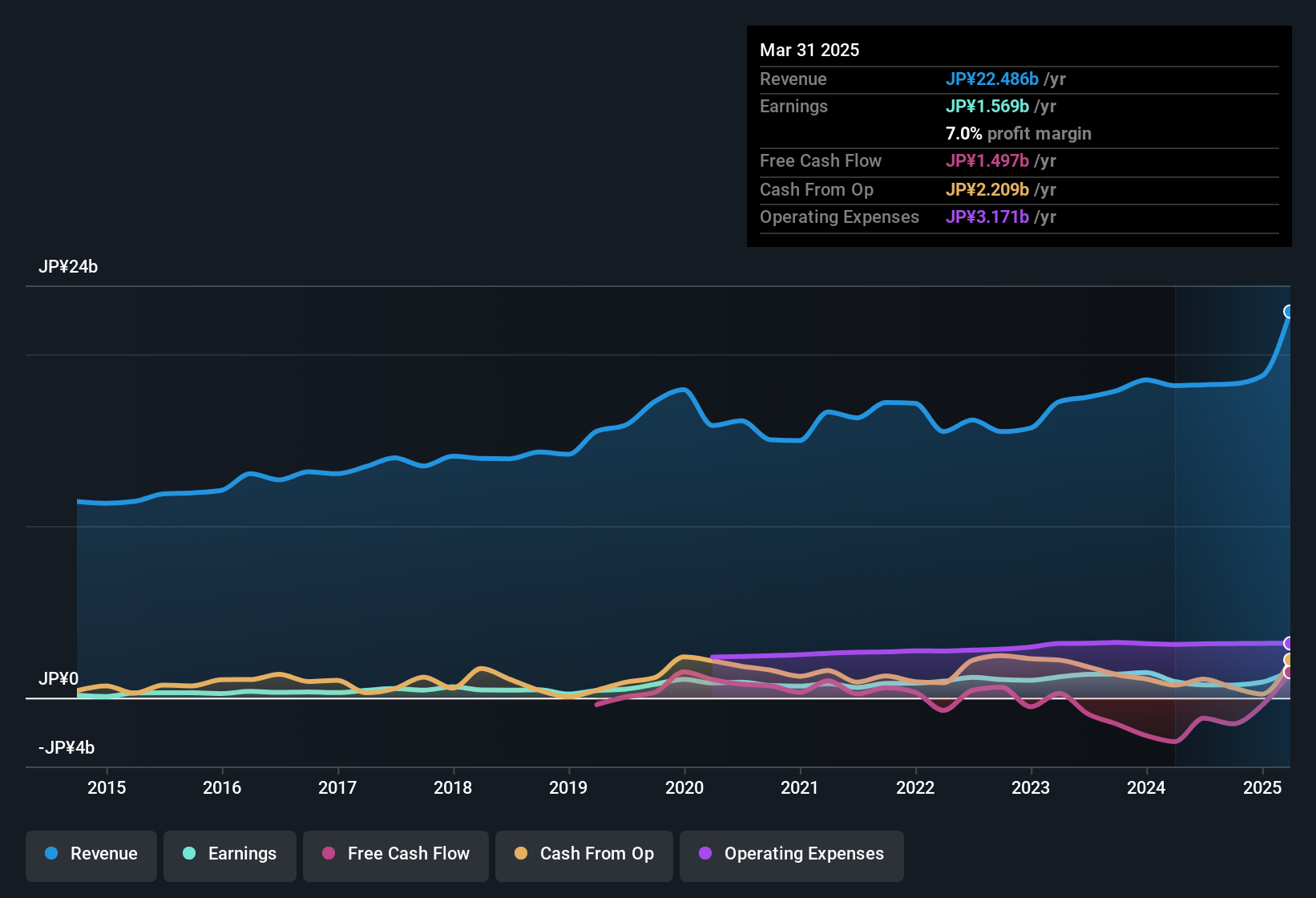Click the JP¥1.497b free cash flow value
1316x898 pixels.
(987, 160)
